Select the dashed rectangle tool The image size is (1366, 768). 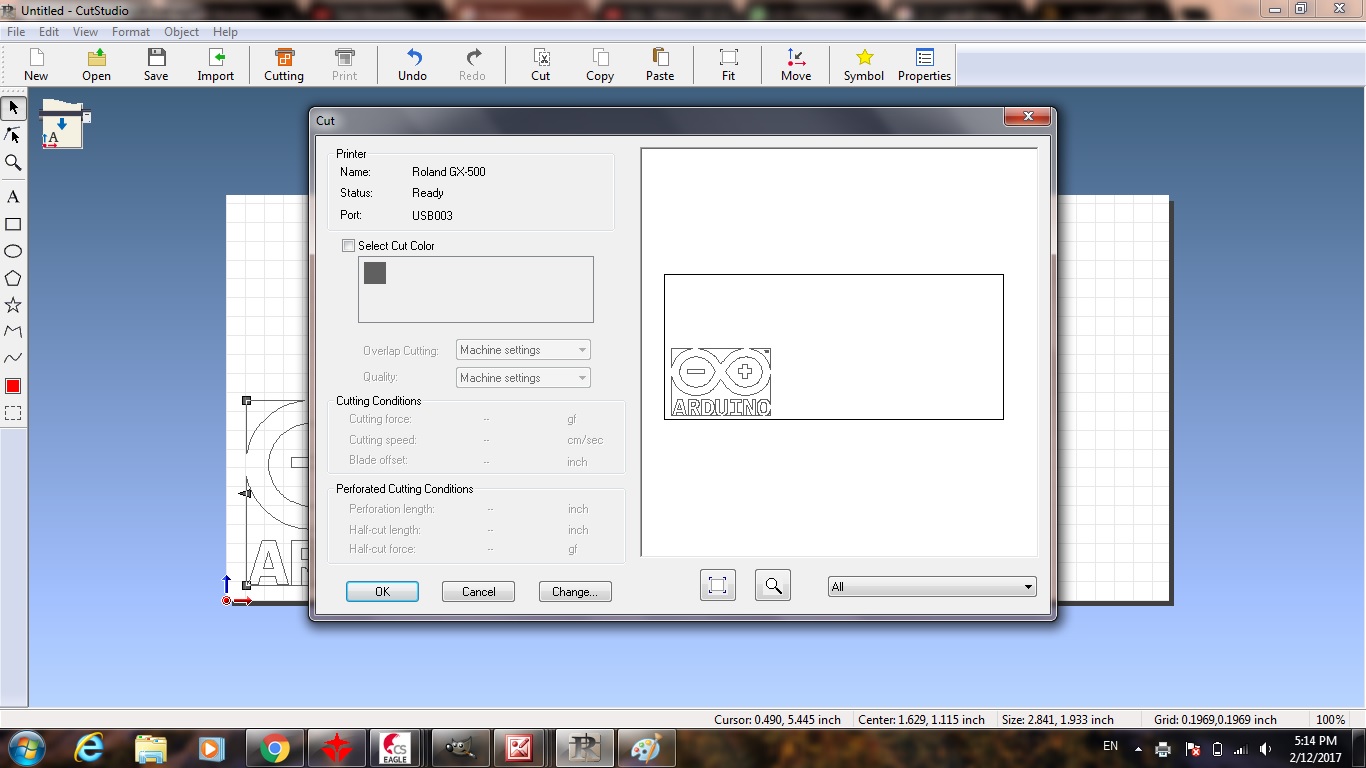click(13, 413)
